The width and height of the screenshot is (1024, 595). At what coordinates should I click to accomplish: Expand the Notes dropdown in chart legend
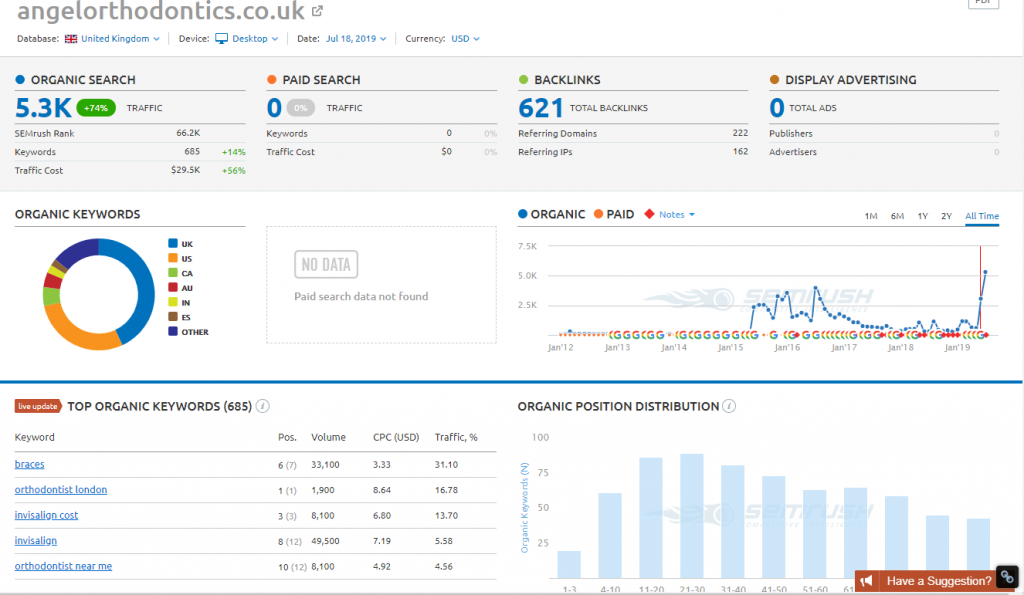tap(677, 214)
